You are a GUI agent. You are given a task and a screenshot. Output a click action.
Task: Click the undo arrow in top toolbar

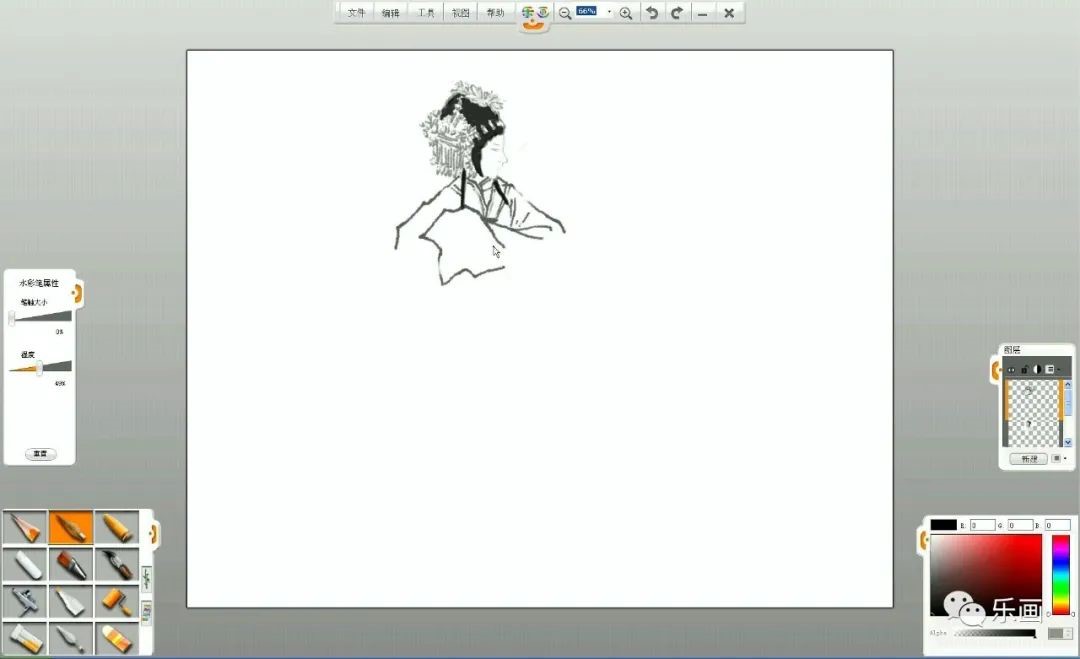click(x=652, y=13)
